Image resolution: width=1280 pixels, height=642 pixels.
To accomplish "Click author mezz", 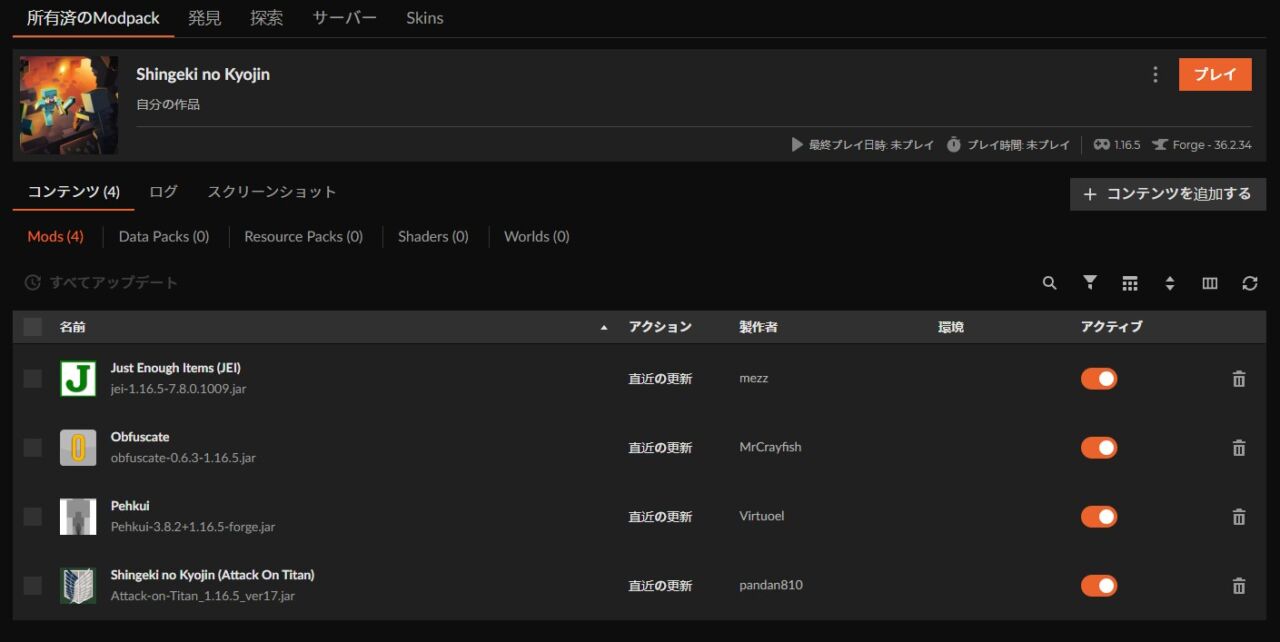I will click(754, 379).
